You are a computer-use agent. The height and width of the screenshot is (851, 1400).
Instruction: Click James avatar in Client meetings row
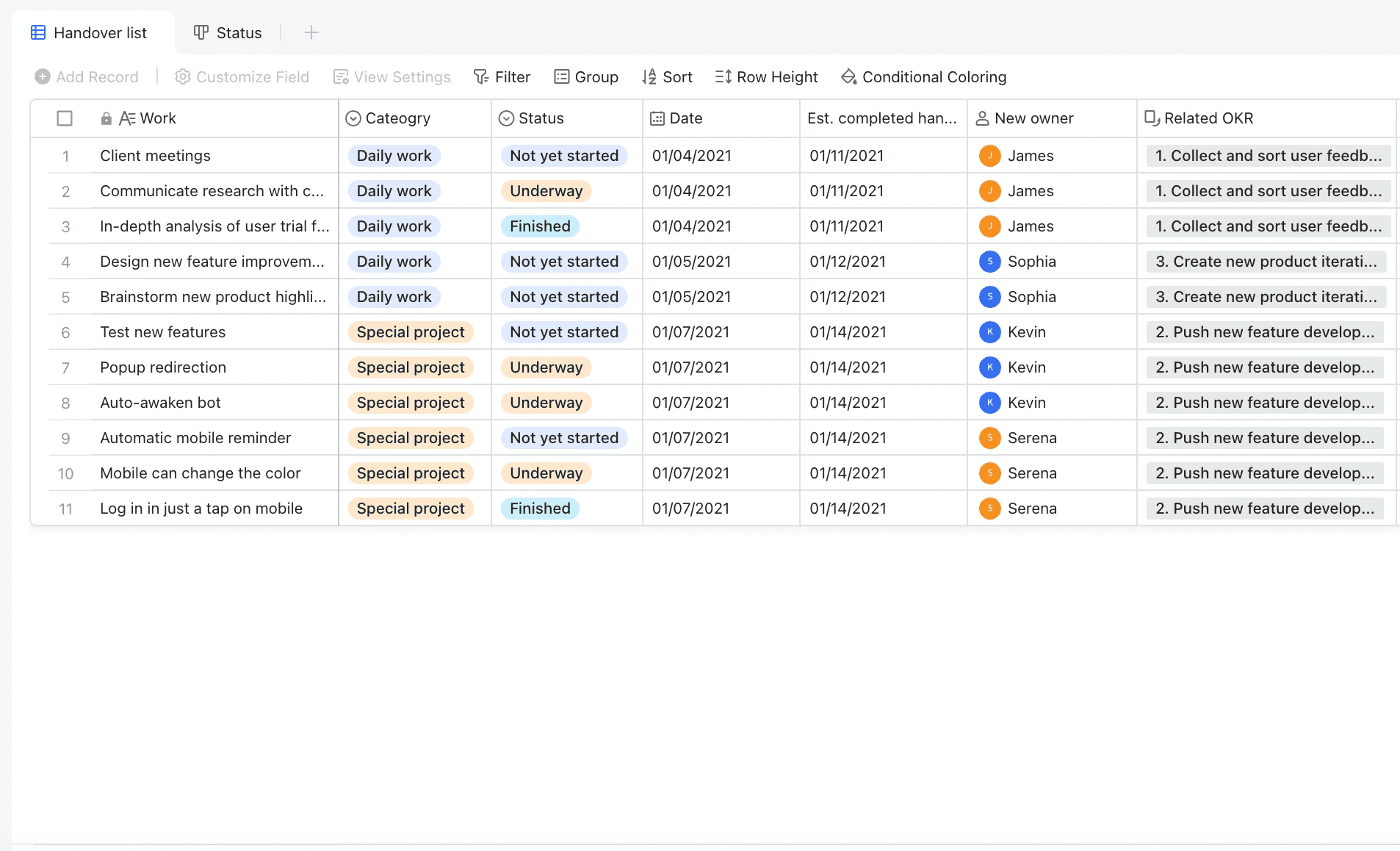coord(990,156)
